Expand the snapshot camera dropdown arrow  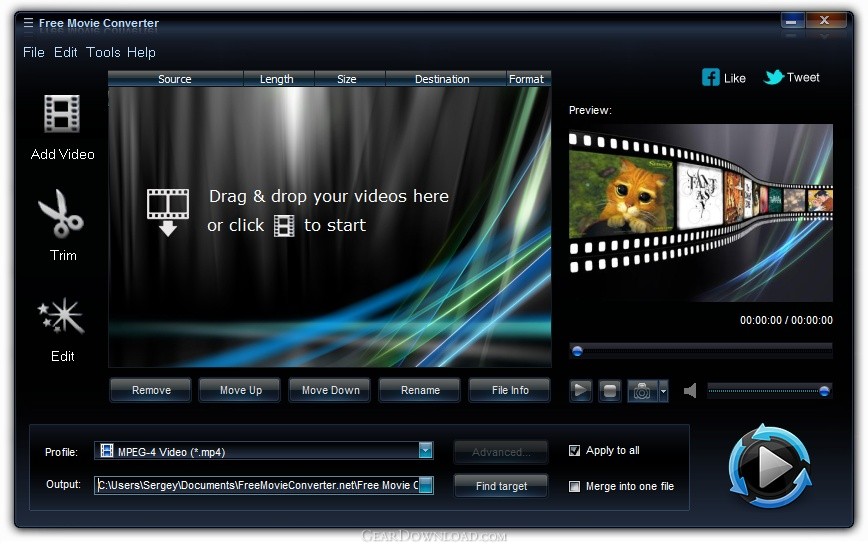pos(663,391)
